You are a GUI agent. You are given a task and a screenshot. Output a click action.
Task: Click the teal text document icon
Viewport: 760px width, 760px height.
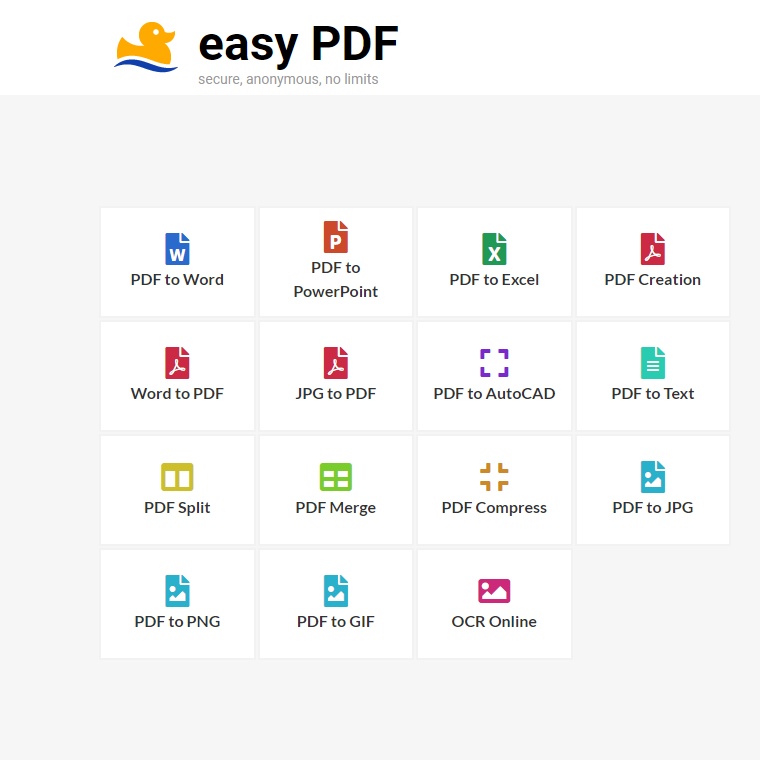(652, 363)
